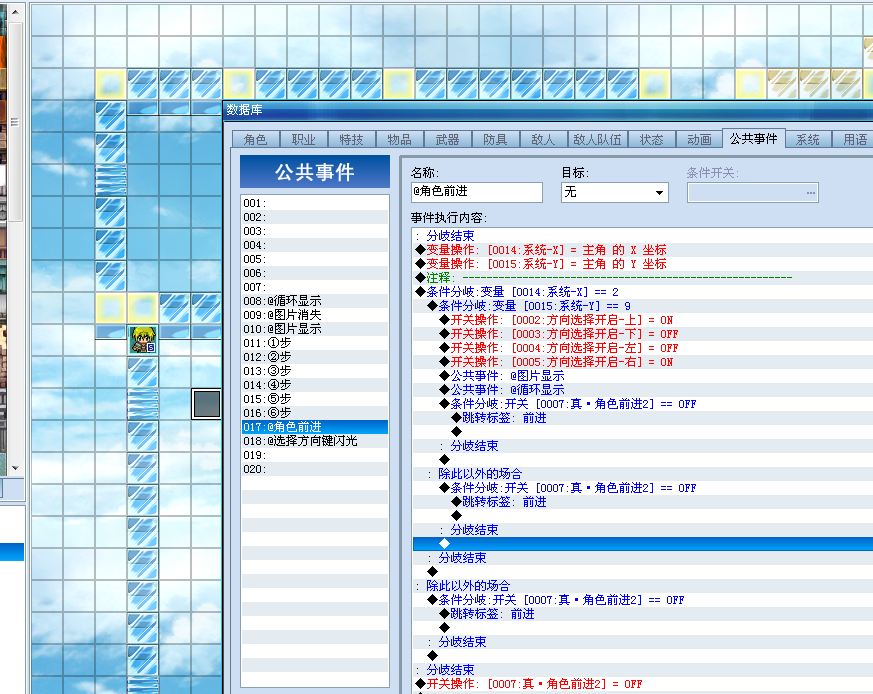Select the 公共事件 tab

point(753,138)
